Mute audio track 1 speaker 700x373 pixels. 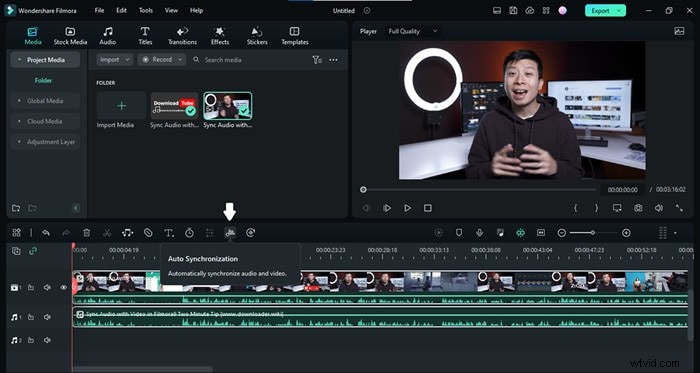click(47, 317)
